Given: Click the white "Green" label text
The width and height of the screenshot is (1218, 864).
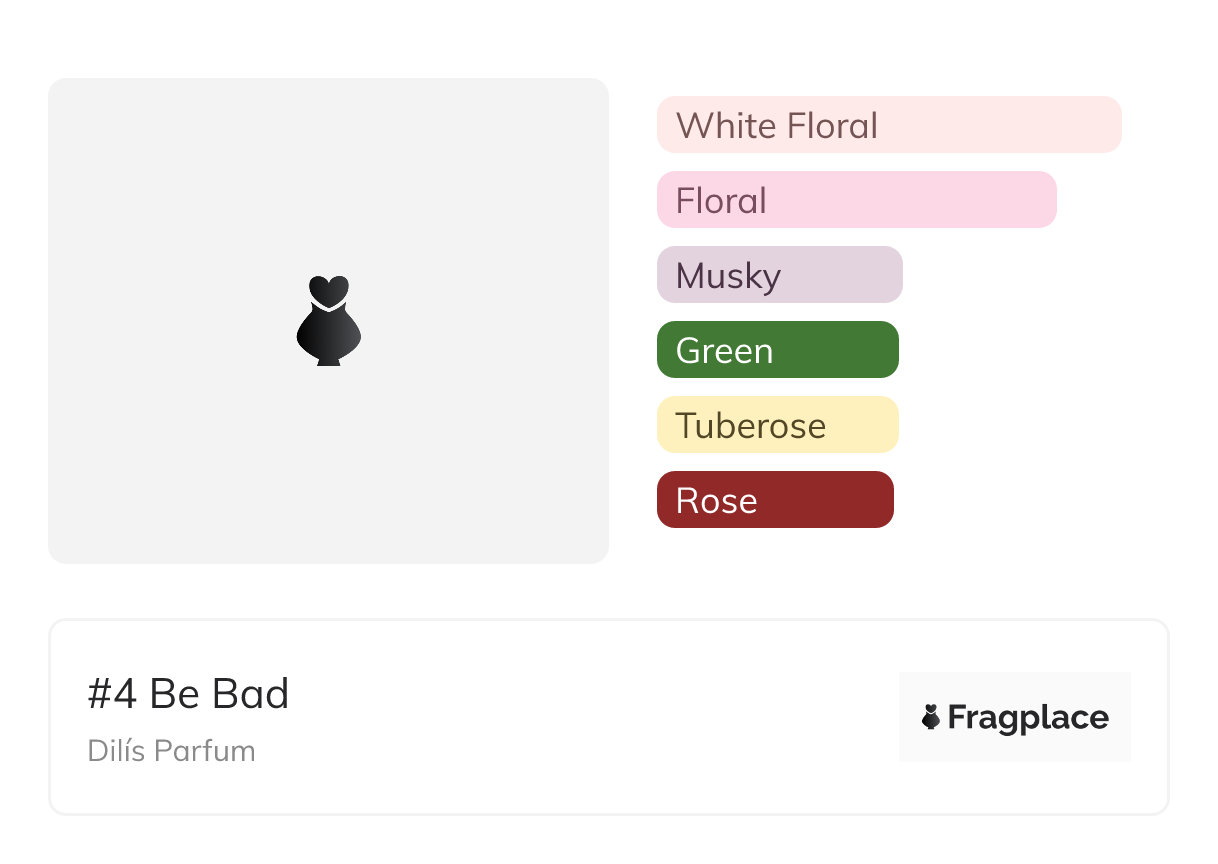Looking at the screenshot, I should tap(724, 351).
